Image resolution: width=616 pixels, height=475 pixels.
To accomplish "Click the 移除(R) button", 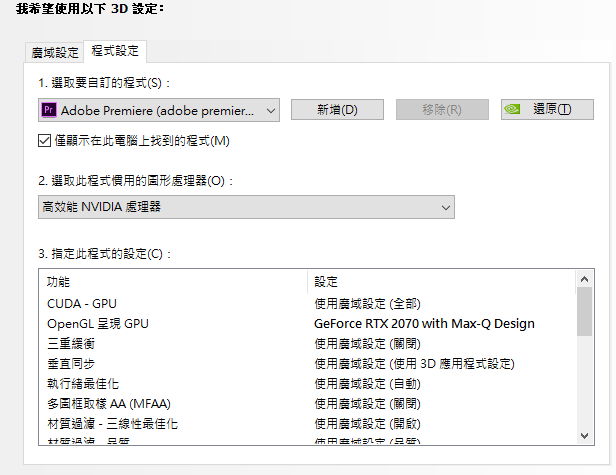I will click(x=442, y=109).
